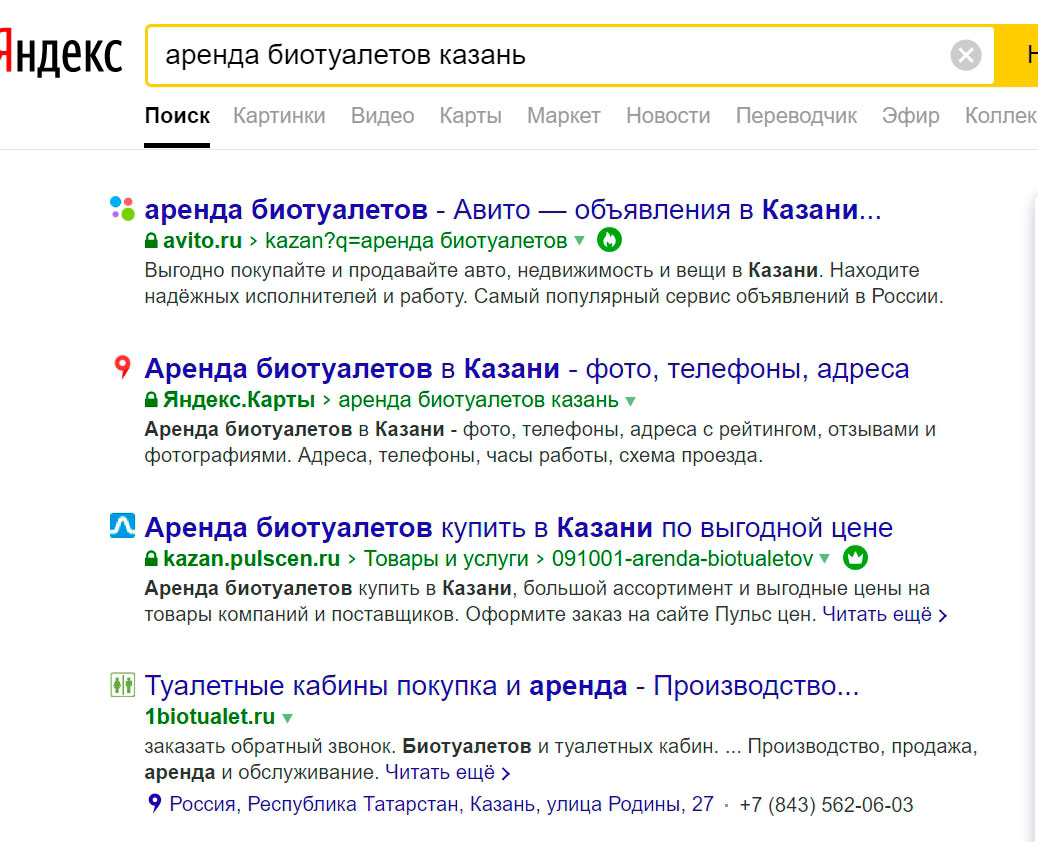Image resolution: width=1038 pixels, height=842 pixels.
Task: Click the lock icon beside Яндекс.Карты
Action: pos(152,399)
